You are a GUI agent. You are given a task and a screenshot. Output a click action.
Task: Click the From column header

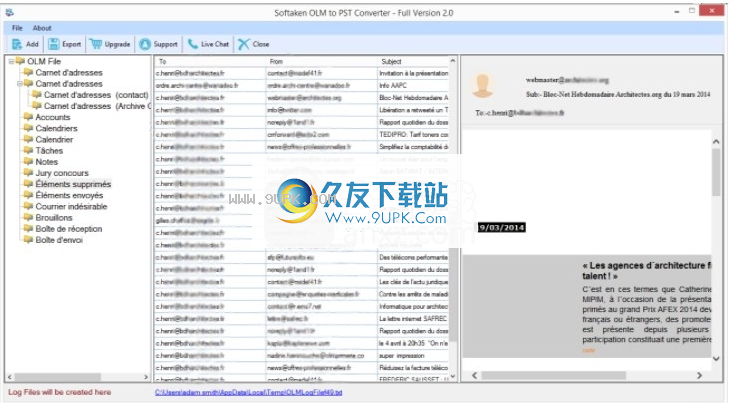(321, 61)
